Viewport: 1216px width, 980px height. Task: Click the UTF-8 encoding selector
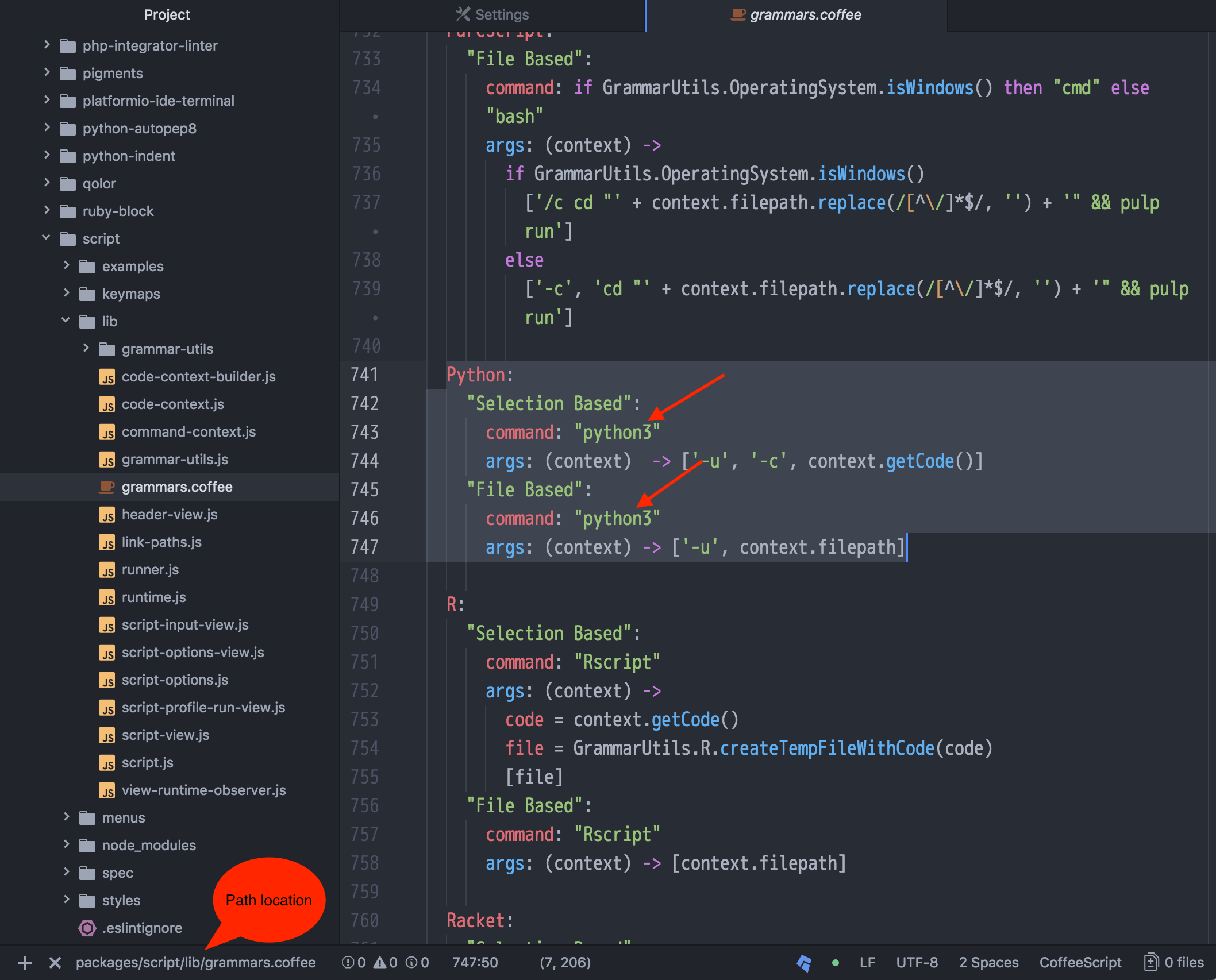[917, 963]
